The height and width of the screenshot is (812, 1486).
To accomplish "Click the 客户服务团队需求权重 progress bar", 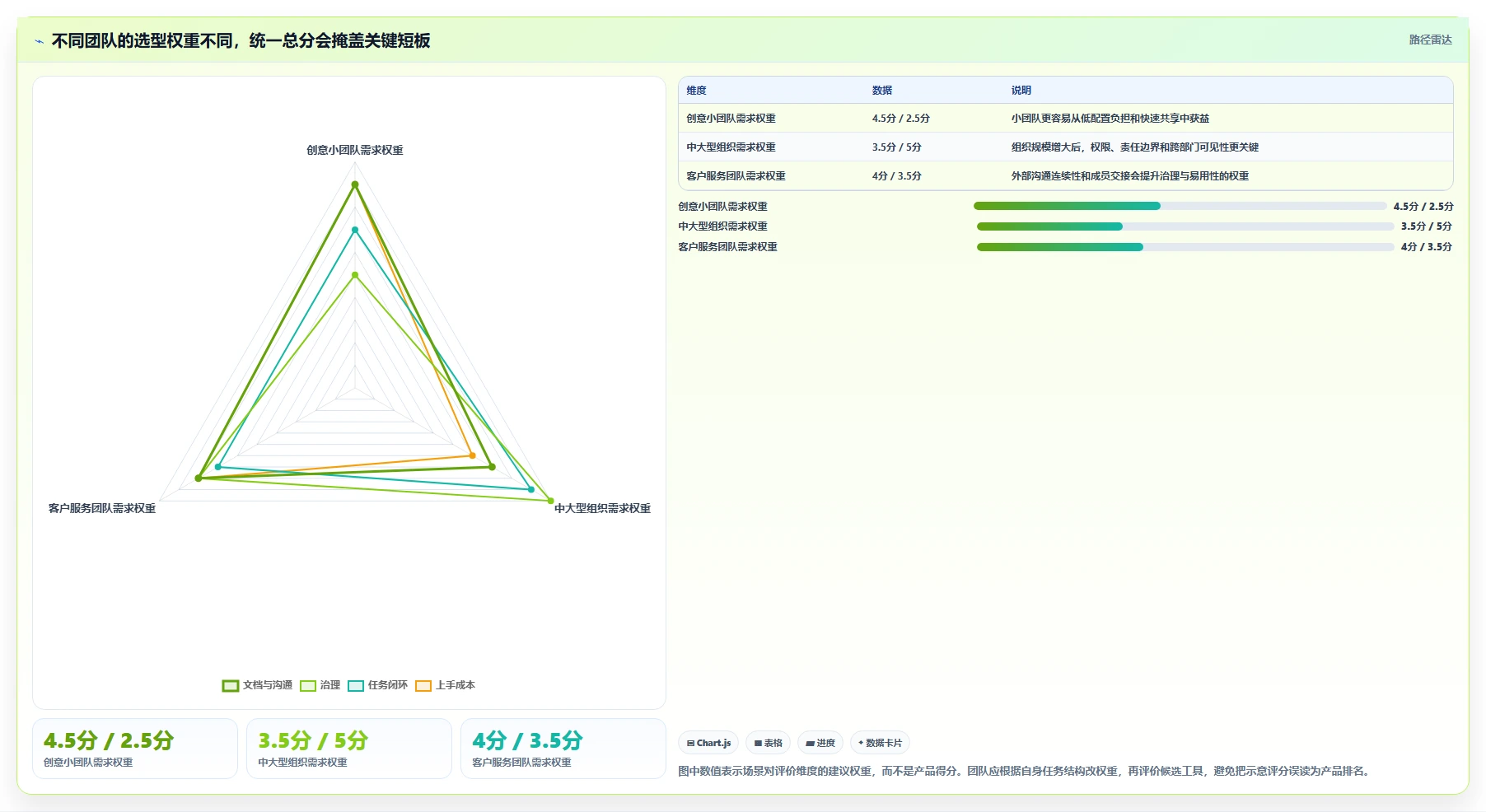I will 1185,247.
